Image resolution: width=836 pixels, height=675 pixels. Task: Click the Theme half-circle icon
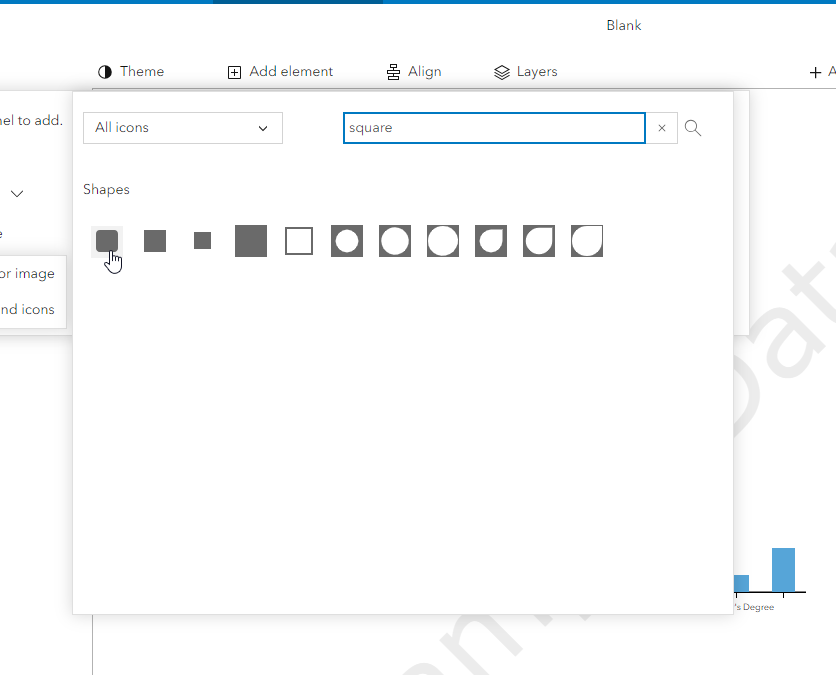(104, 71)
